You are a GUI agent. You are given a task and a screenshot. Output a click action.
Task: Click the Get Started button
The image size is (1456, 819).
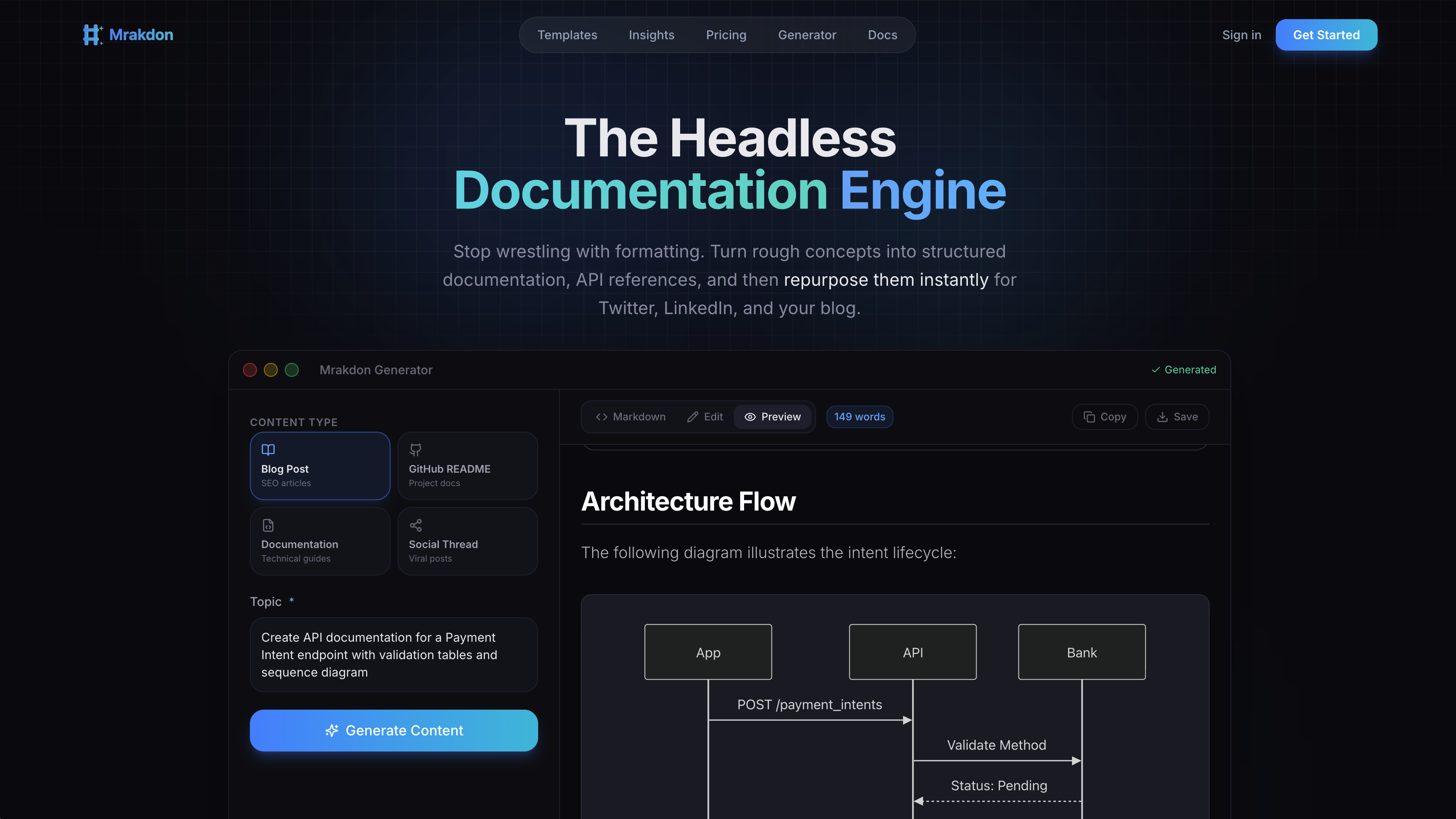[x=1326, y=35]
